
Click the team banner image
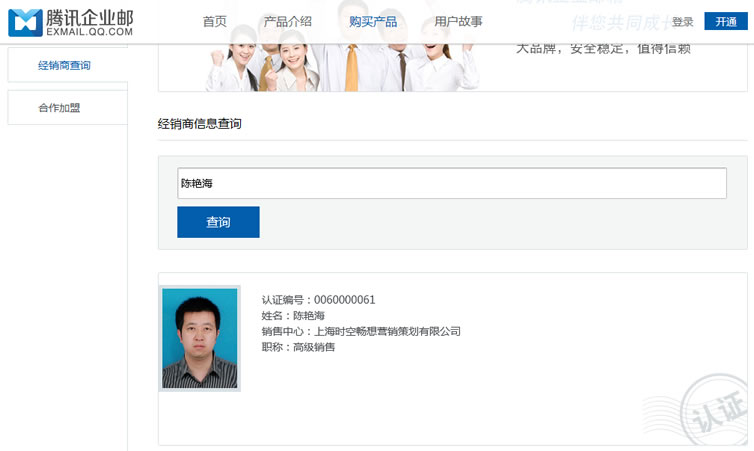coord(452,67)
